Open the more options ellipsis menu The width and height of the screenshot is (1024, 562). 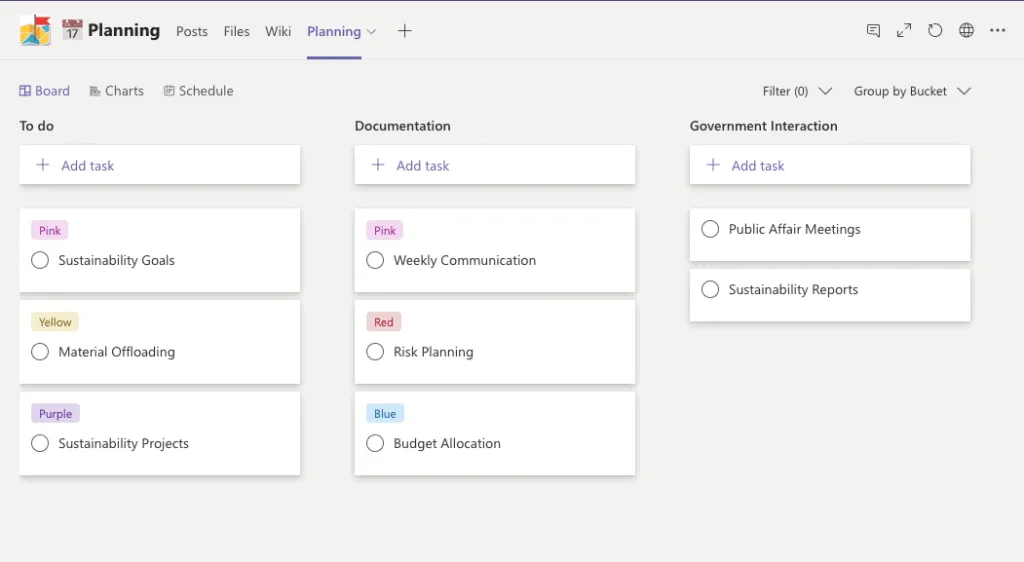(997, 30)
